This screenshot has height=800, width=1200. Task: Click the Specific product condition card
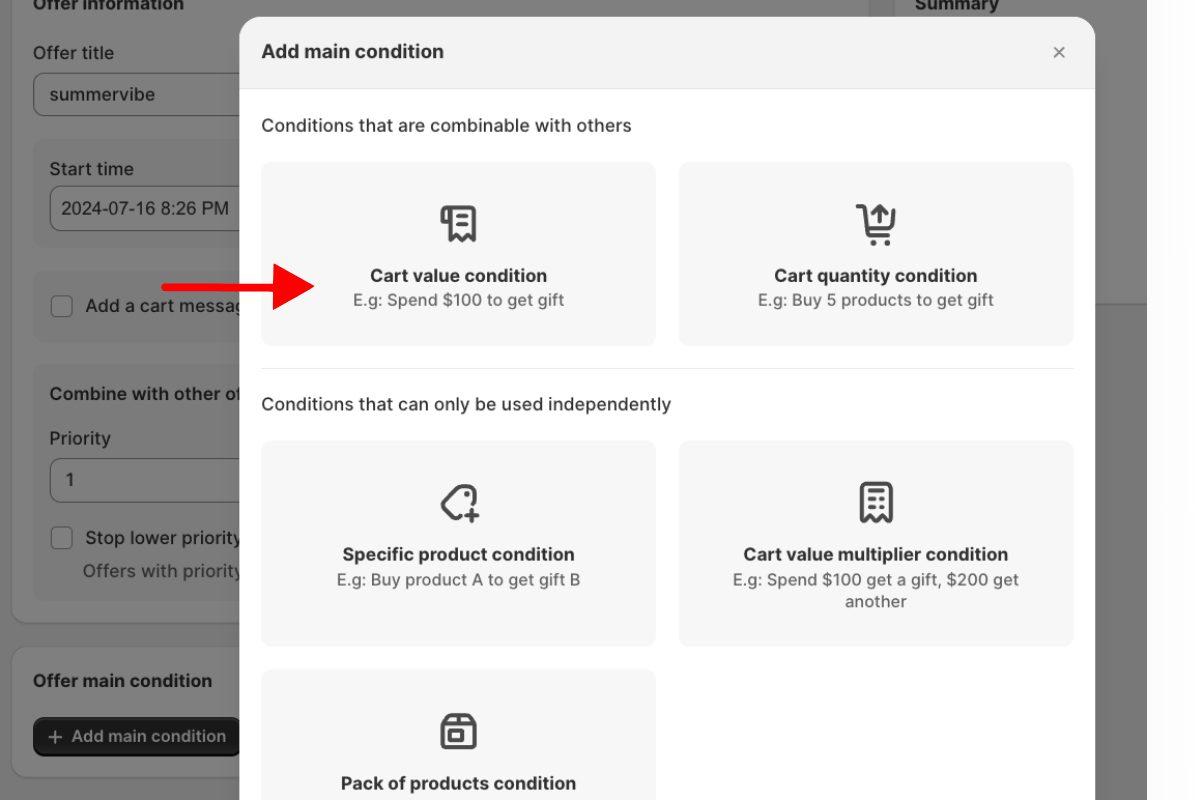tap(458, 543)
